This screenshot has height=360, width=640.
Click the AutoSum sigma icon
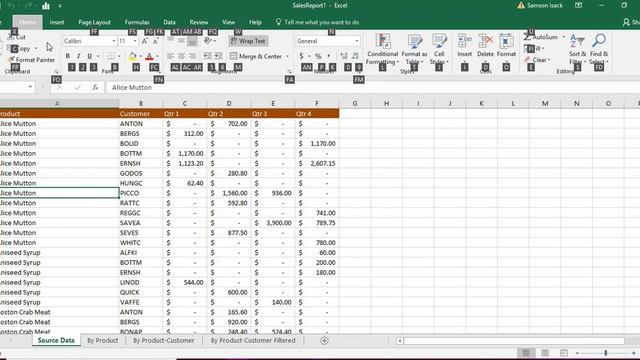click(x=527, y=37)
